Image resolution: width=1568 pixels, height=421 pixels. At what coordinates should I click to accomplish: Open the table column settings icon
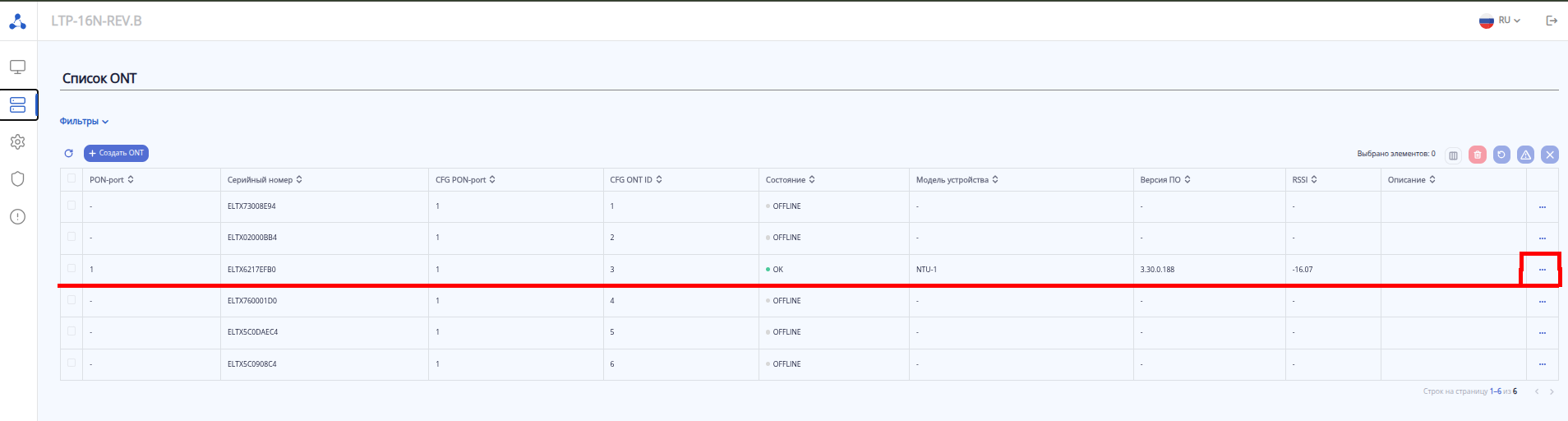click(1453, 155)
